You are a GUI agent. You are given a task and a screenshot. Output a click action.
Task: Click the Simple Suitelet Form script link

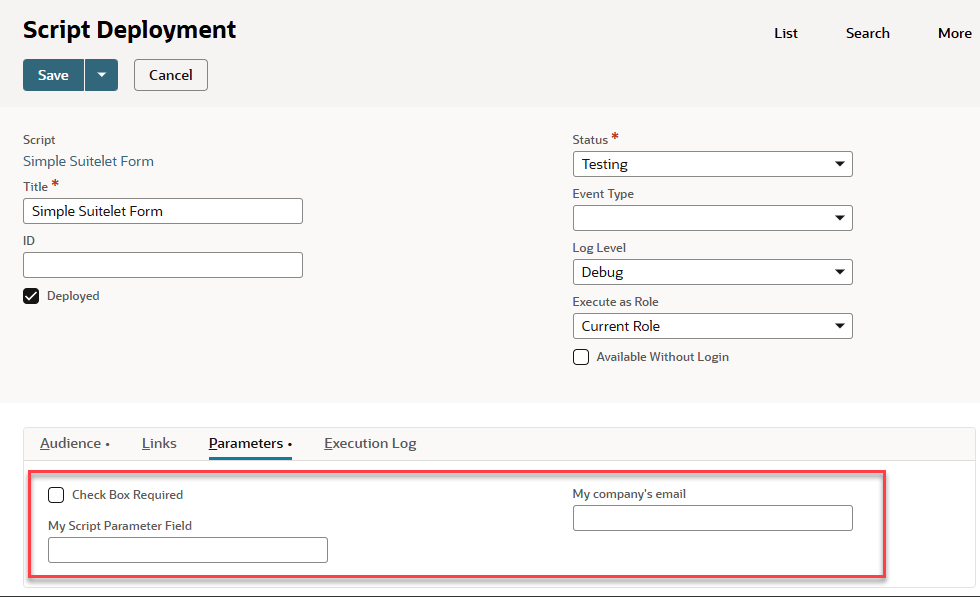pyautogui.click(x=88, y=161)
